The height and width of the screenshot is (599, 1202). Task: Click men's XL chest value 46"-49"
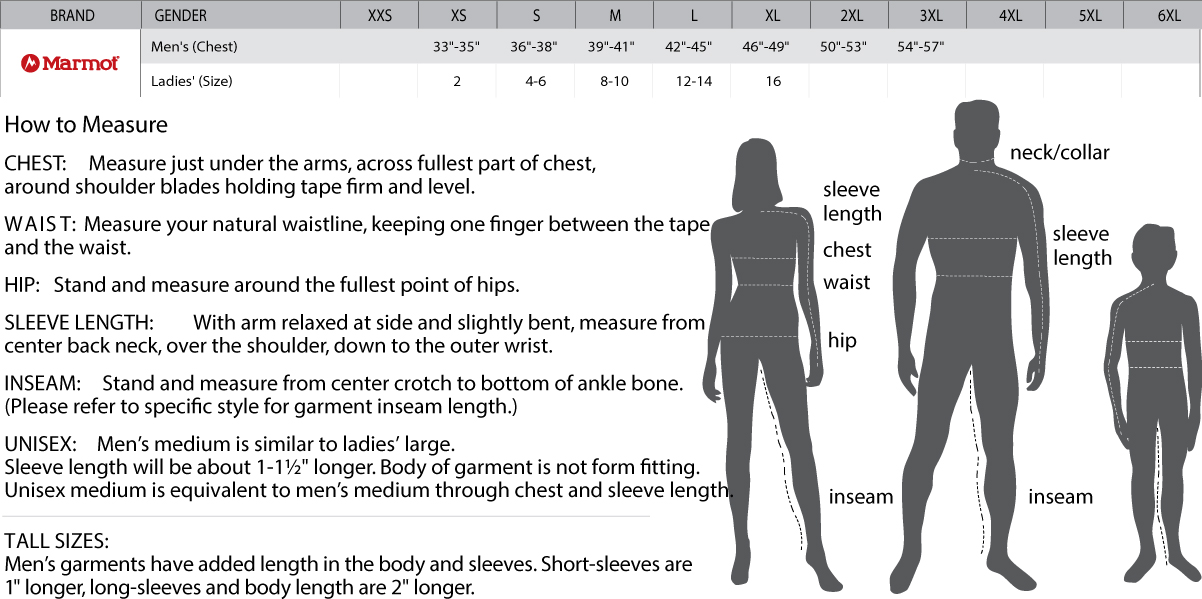point(768,47)
